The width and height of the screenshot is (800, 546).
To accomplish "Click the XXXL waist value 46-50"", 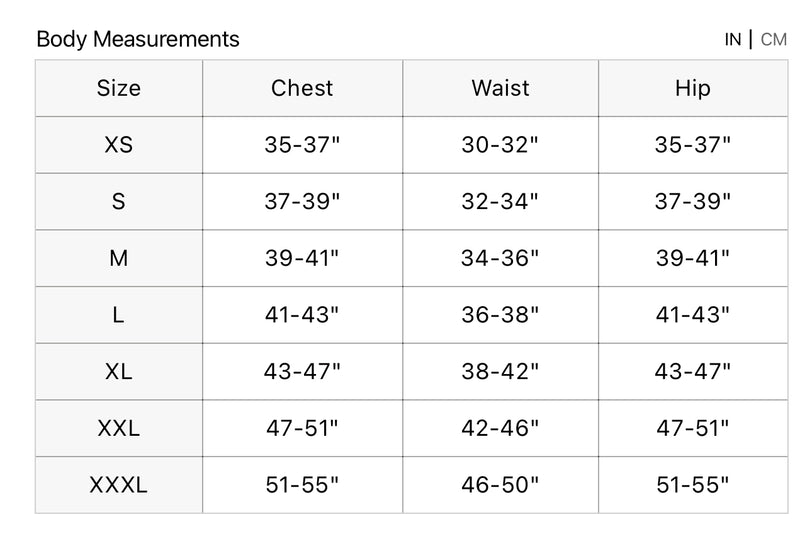I will coord(500,486).
